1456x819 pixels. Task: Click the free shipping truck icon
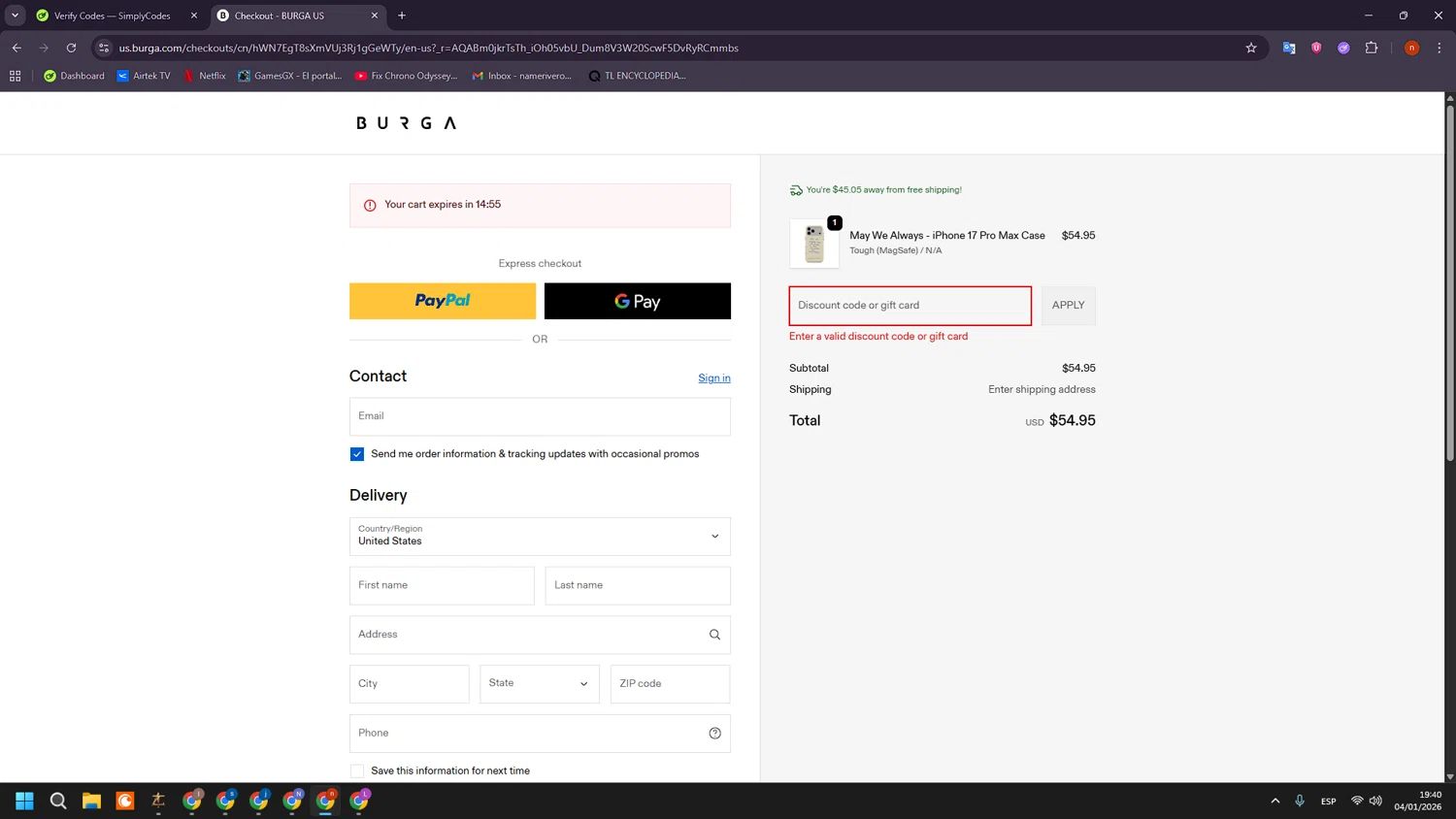[796, 190]
